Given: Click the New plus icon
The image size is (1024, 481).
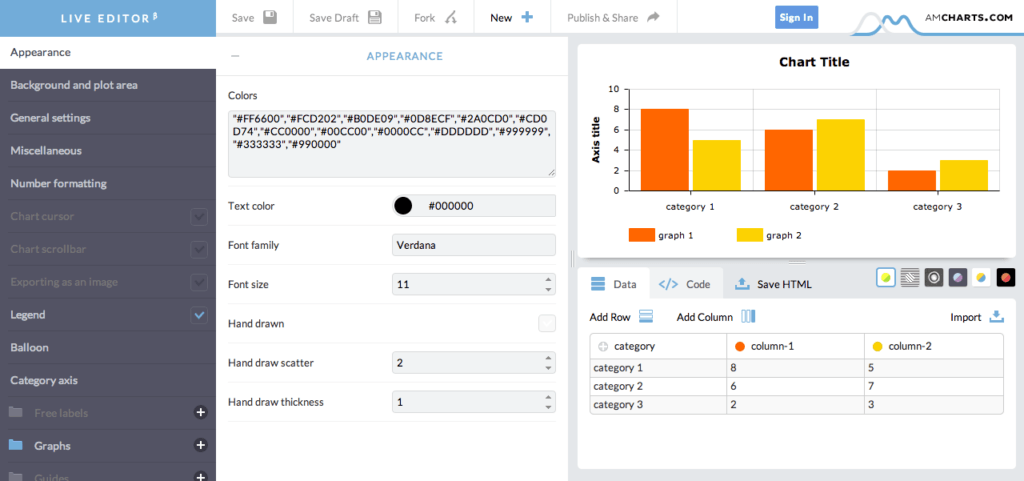Looking at the screenshot, I should (x=527, y=18).
